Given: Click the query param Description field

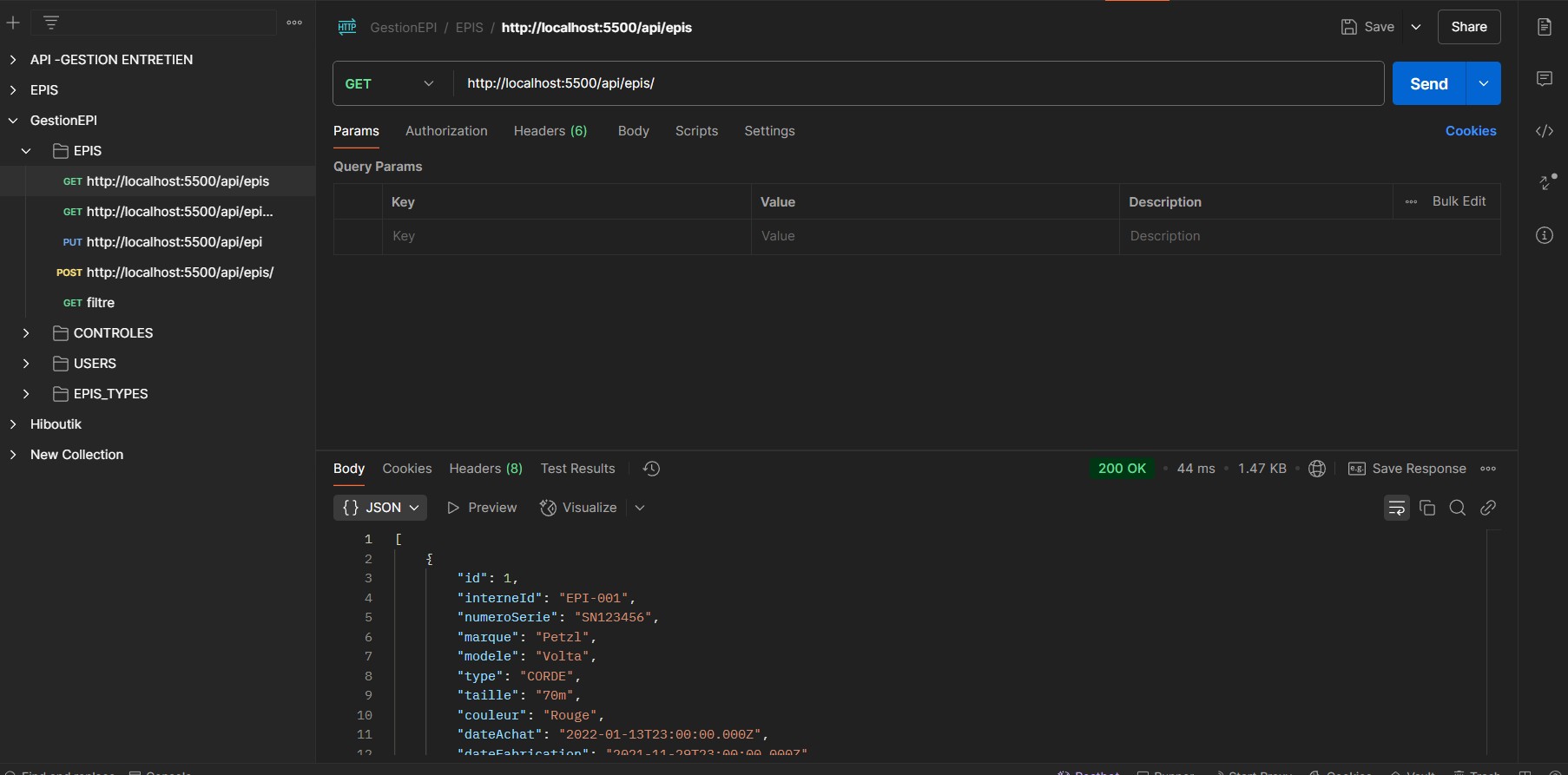Looking at the screenshot, I should (x=1310, y=236).
